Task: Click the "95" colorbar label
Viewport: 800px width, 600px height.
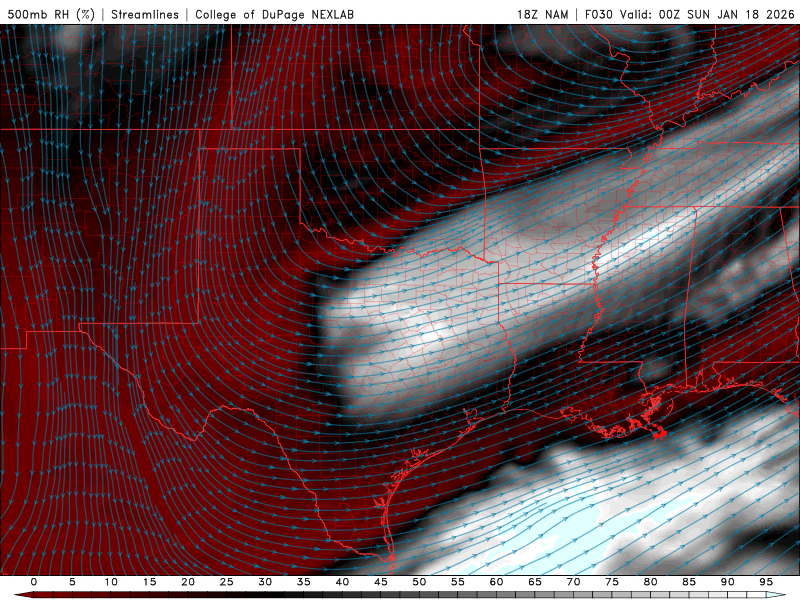Action: [766, 582]
